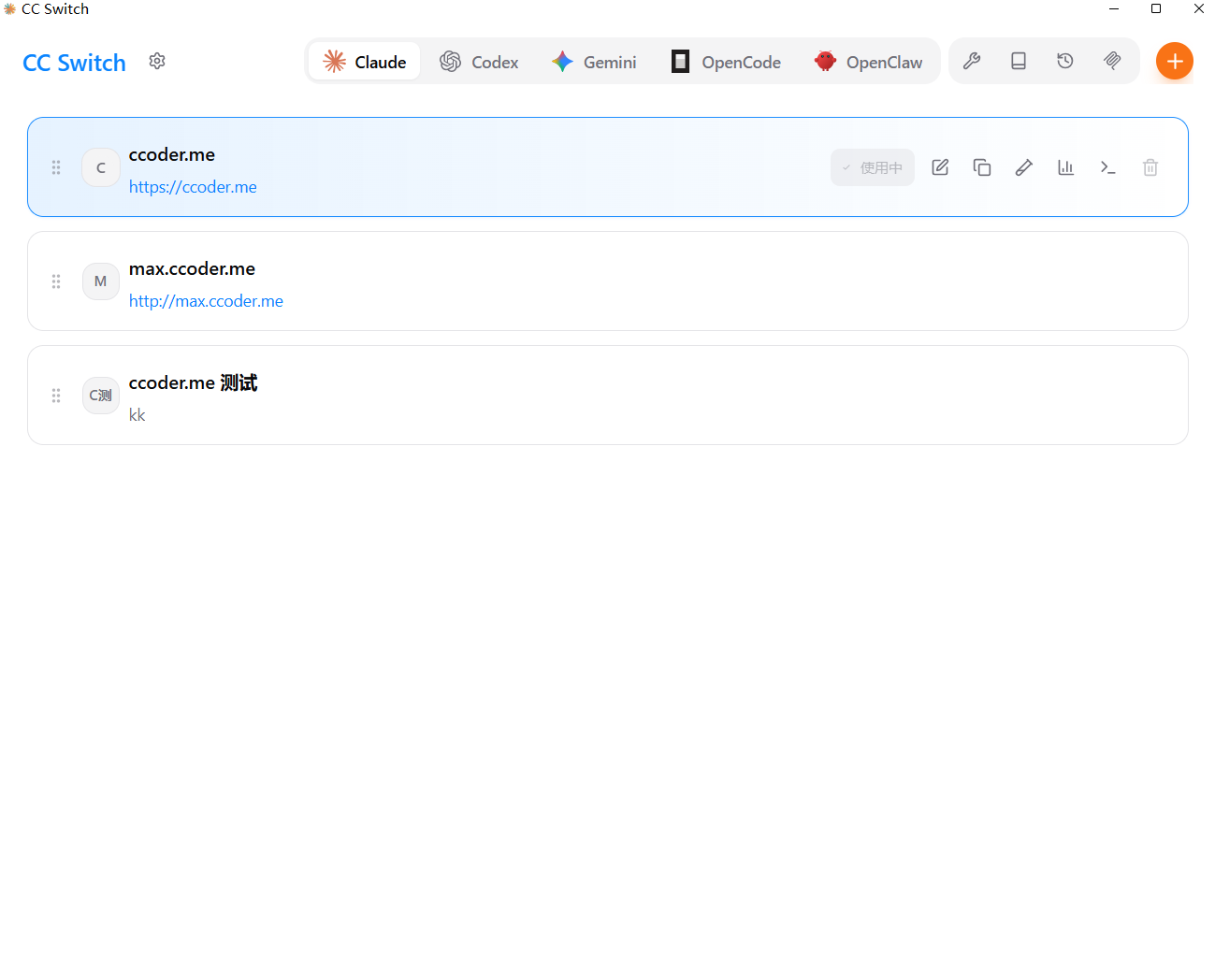Edit the ccoder.me provider with square-pencil icon

click(x=940, y=167)
